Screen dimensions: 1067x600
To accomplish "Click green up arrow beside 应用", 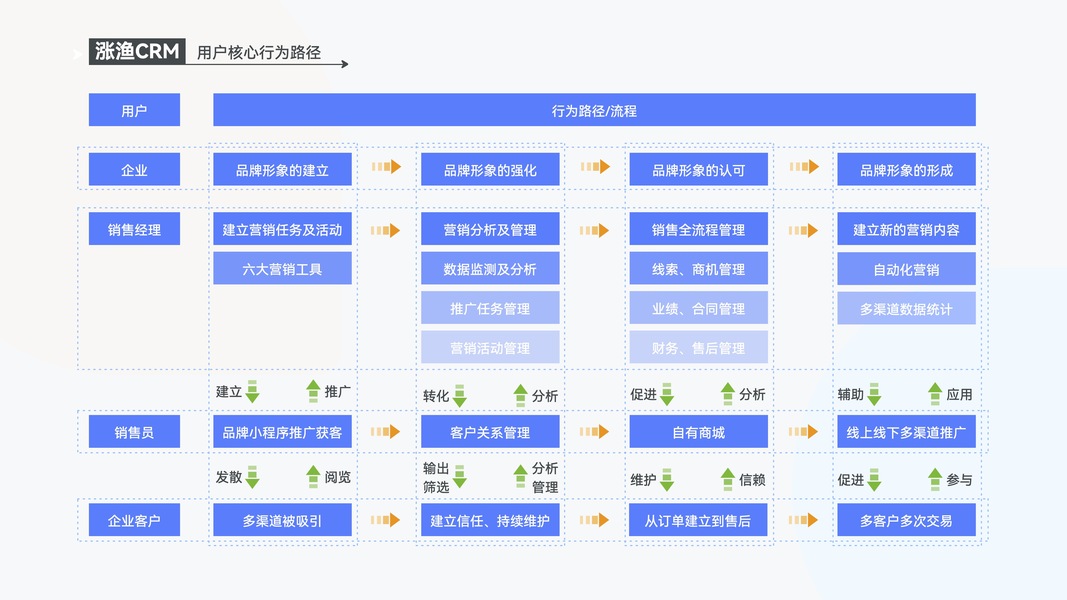I will tap(935, 394).
